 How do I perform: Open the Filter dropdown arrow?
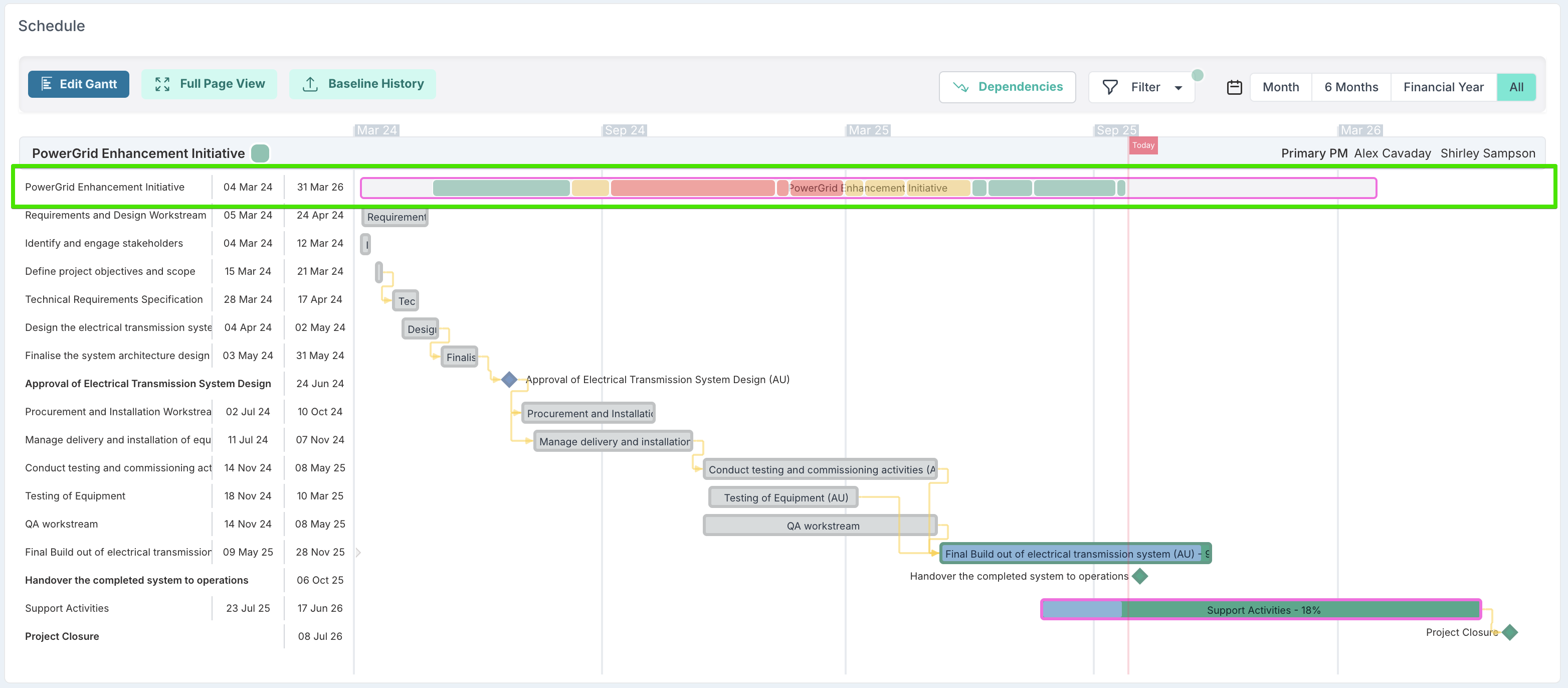tap(1179, 88)
